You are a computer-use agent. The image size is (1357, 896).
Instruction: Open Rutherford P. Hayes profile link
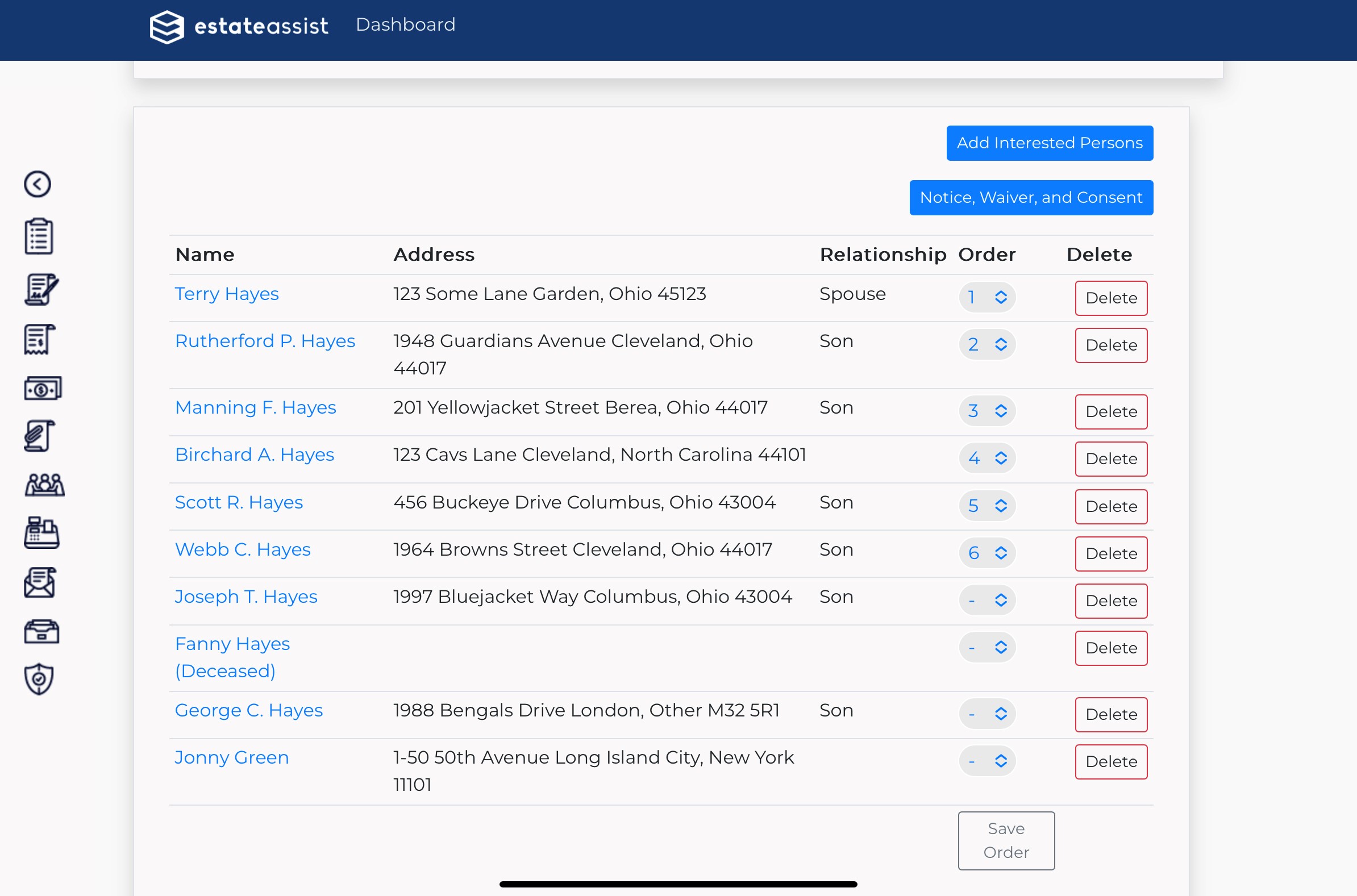click(265, 341)
